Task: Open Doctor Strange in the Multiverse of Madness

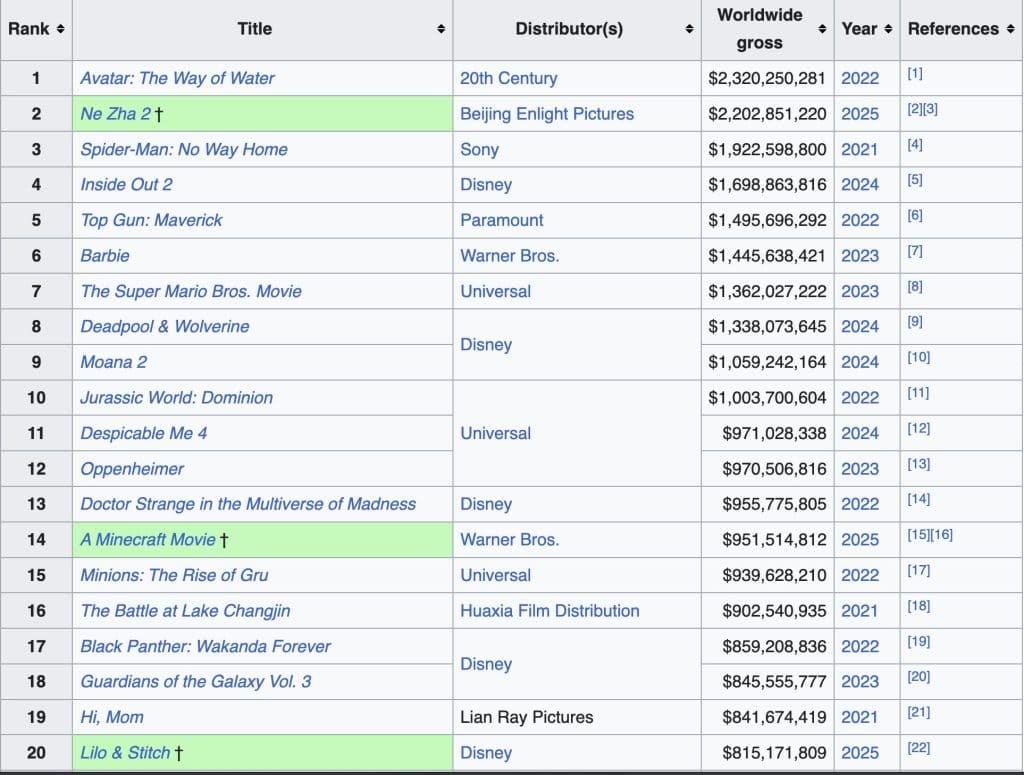Action: pos(248,504)
